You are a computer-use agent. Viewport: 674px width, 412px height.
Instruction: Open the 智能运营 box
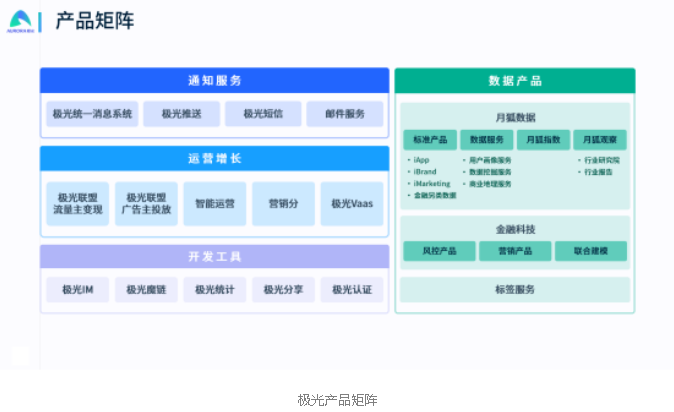pyautogui.click(x=215, y=204)
